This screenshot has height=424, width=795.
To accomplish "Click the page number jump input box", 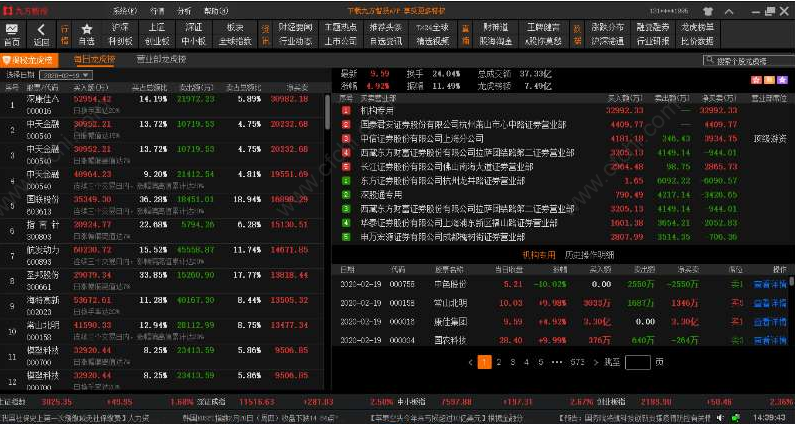I will click(637, 362).
